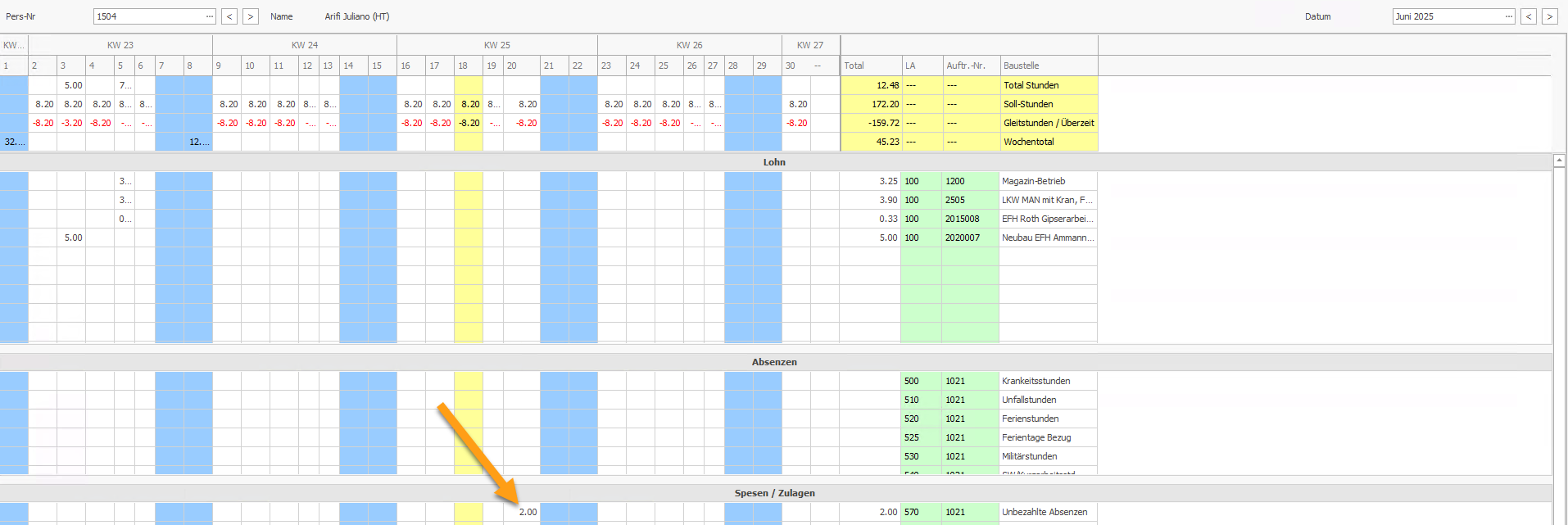Select the 2.00 entry in Spesen row
This screenshot has height=525, width=1568.
point(528,512)
